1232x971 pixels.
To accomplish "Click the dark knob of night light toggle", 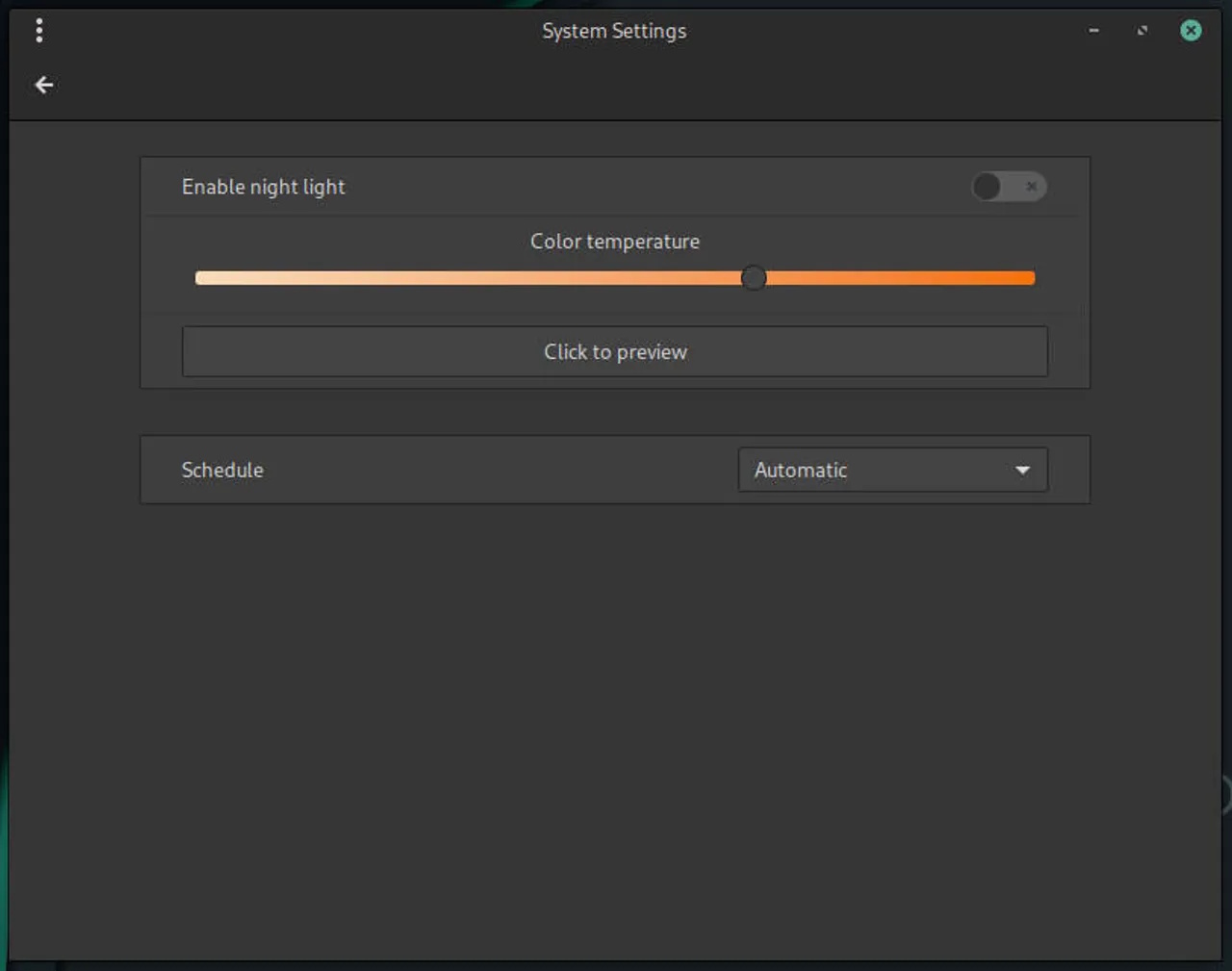I will click(987, 187).
